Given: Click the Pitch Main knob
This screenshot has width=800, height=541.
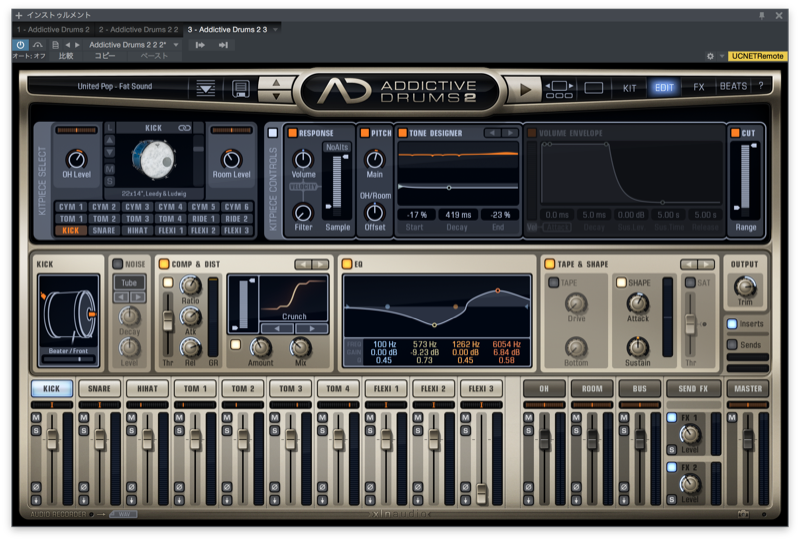Looking at the screenshot, I should pos(374,159).
